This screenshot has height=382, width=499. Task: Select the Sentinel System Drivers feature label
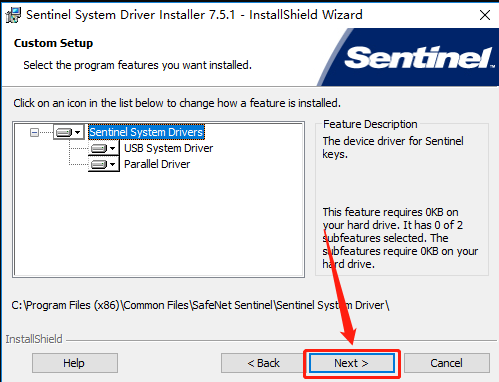pos(146,132)
